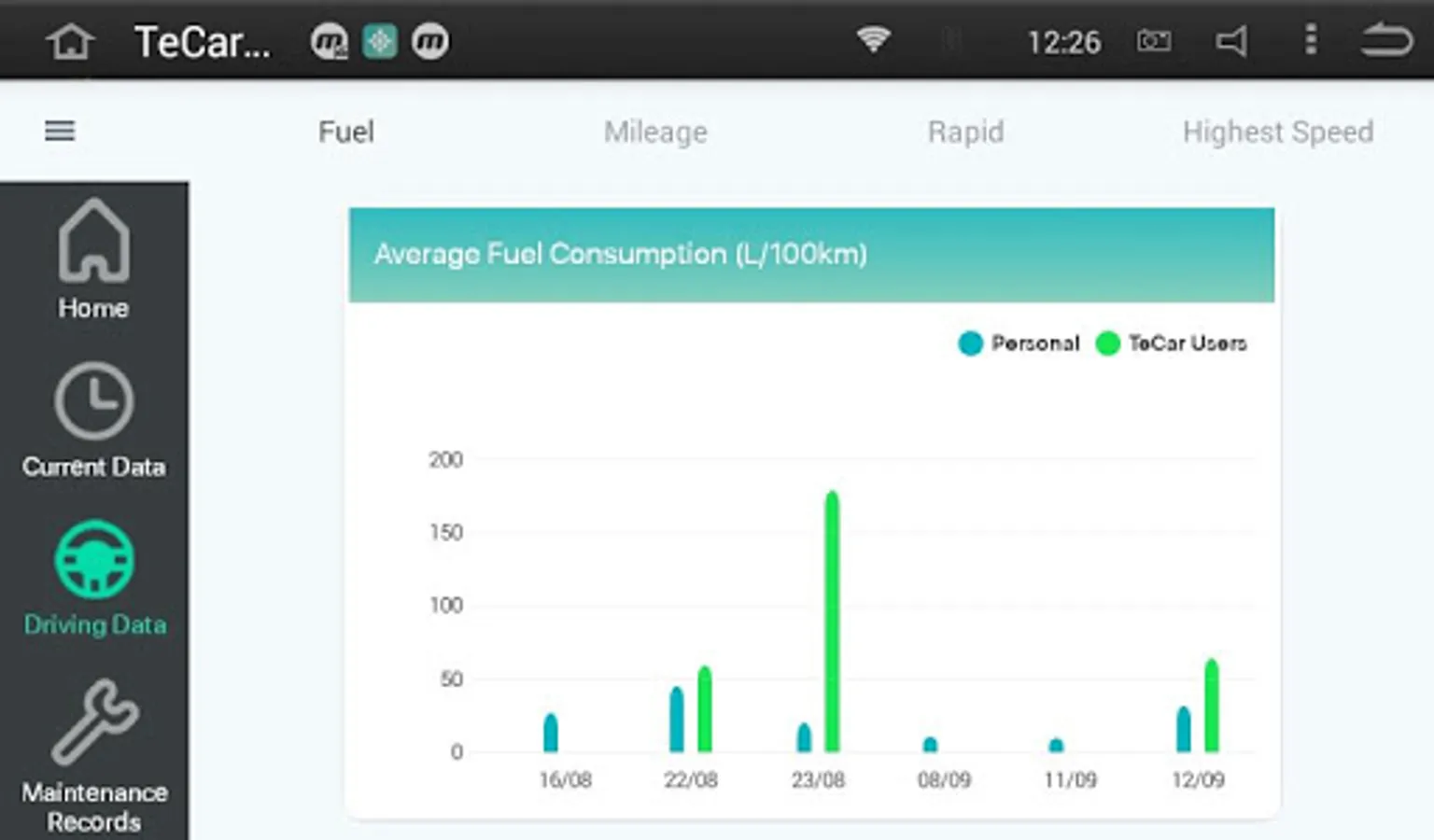This screenshot has width=1434, height=840.
Task: Tap the green square notification icon
Action: [x=380, y=41]
